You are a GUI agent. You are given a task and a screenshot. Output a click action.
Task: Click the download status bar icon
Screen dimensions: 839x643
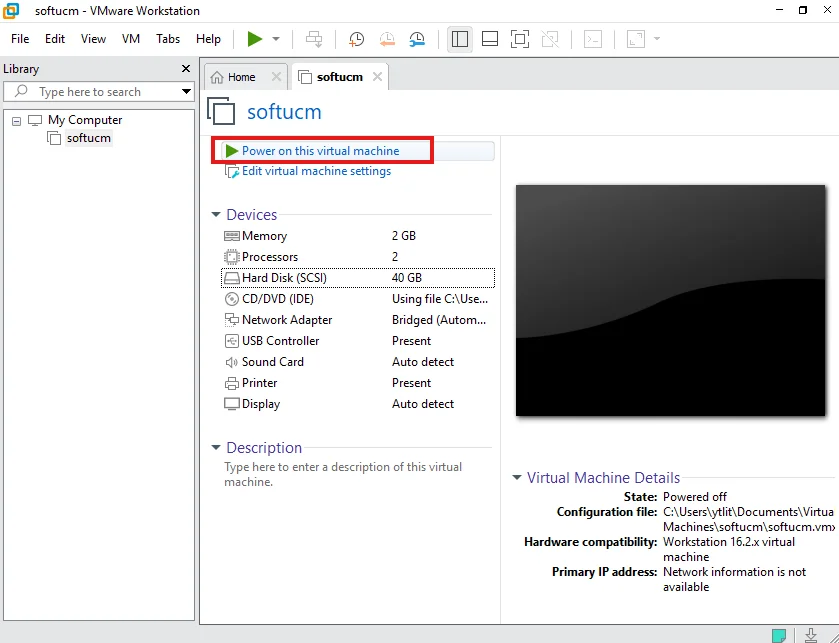[x=811, y=636]
